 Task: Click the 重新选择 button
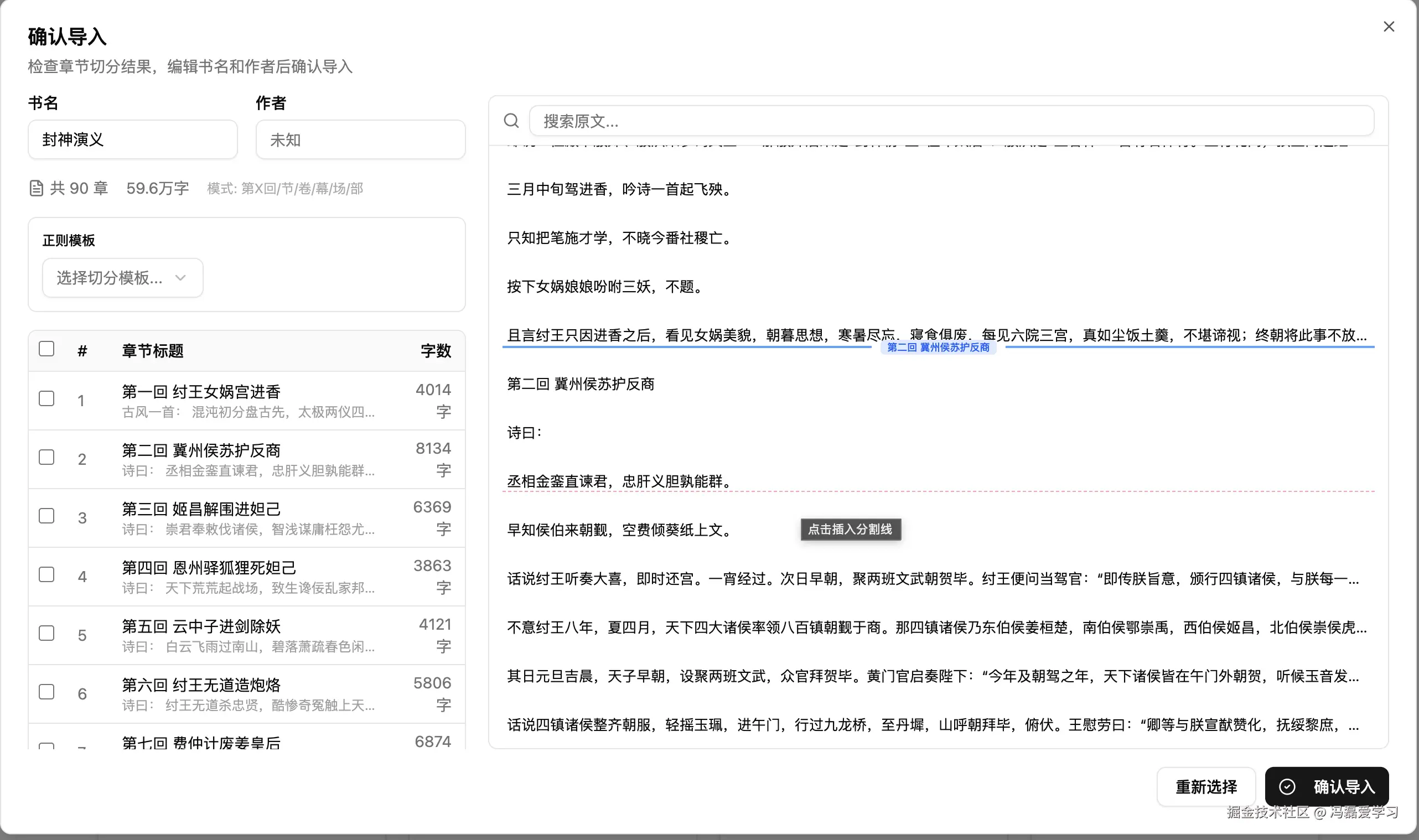tap(1206, 787)
